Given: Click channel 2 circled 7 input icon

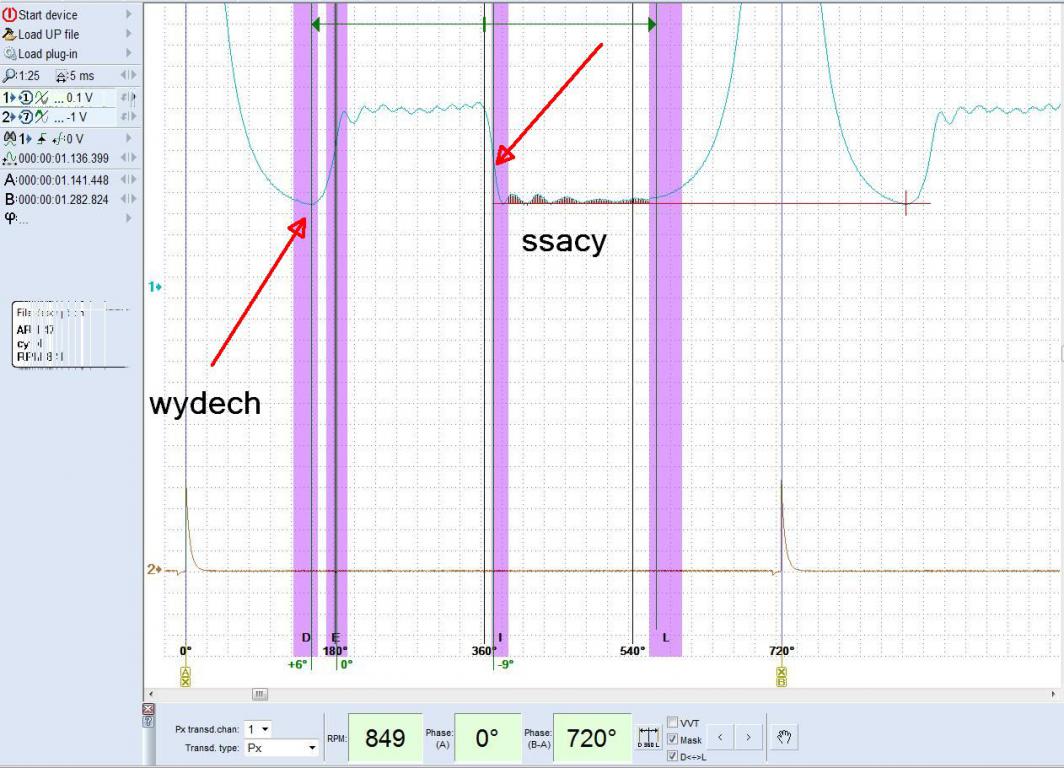Looking at the screenshot, I should [x=25, y=117].
